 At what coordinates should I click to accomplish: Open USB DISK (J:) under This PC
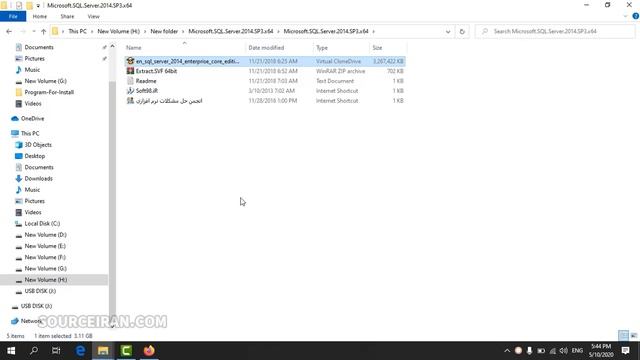(41, 291)
